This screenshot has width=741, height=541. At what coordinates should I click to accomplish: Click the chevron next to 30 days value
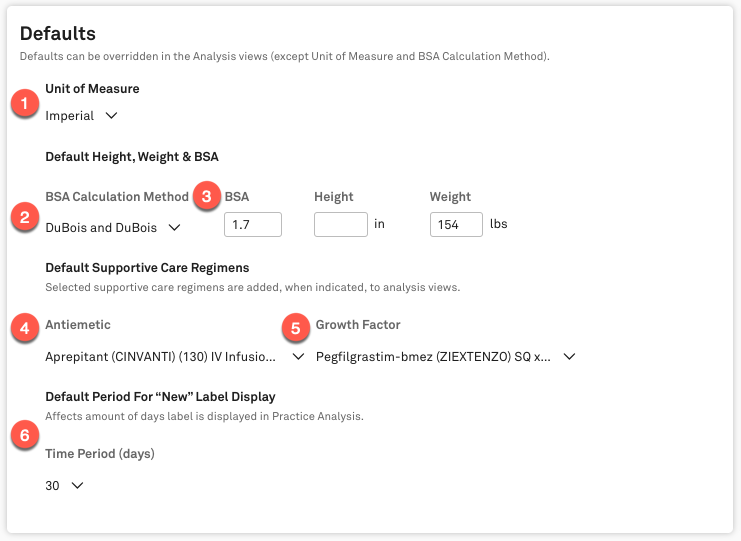[x=77, y=486]
